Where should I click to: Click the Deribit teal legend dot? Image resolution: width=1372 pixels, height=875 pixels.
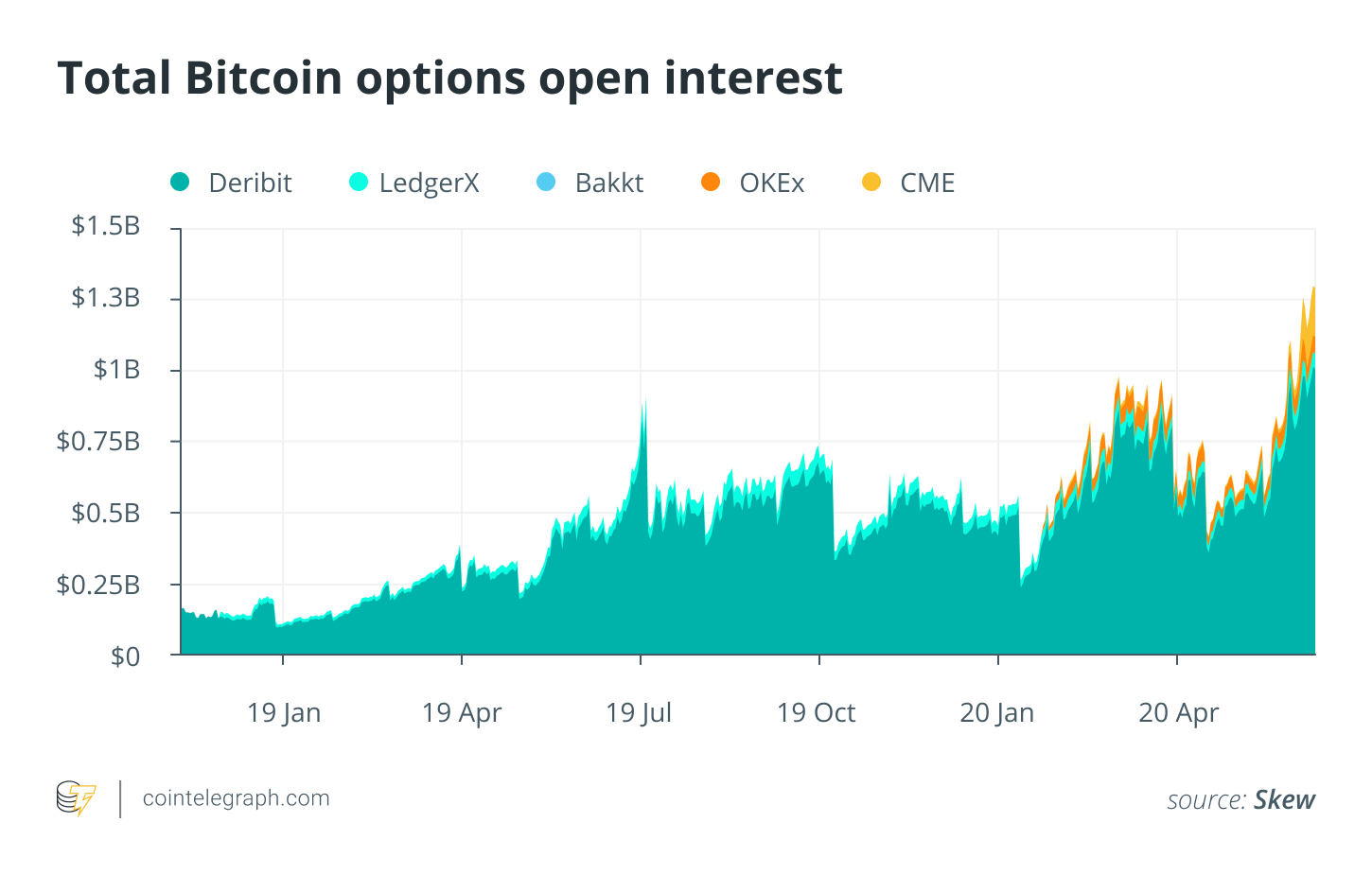180,182
